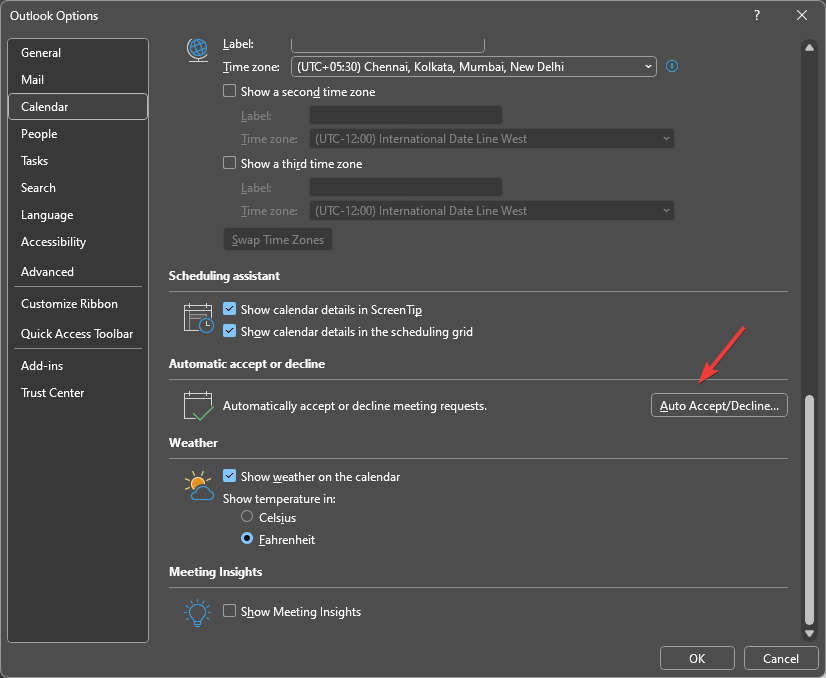The height and width of the screenshot is (678, 826).
Task: Open the People options category
Action: click(x=78, y=134)
